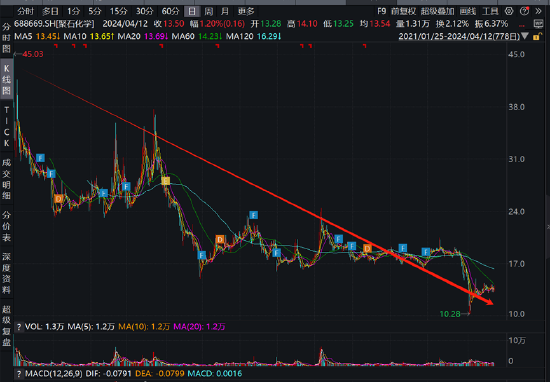Click the 45.03 high price label

coord(33,54)
